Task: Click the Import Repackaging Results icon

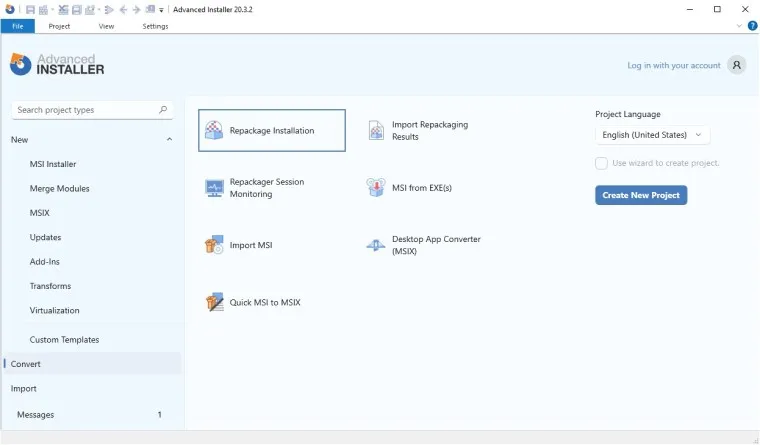Action: (x=376, y=130)
